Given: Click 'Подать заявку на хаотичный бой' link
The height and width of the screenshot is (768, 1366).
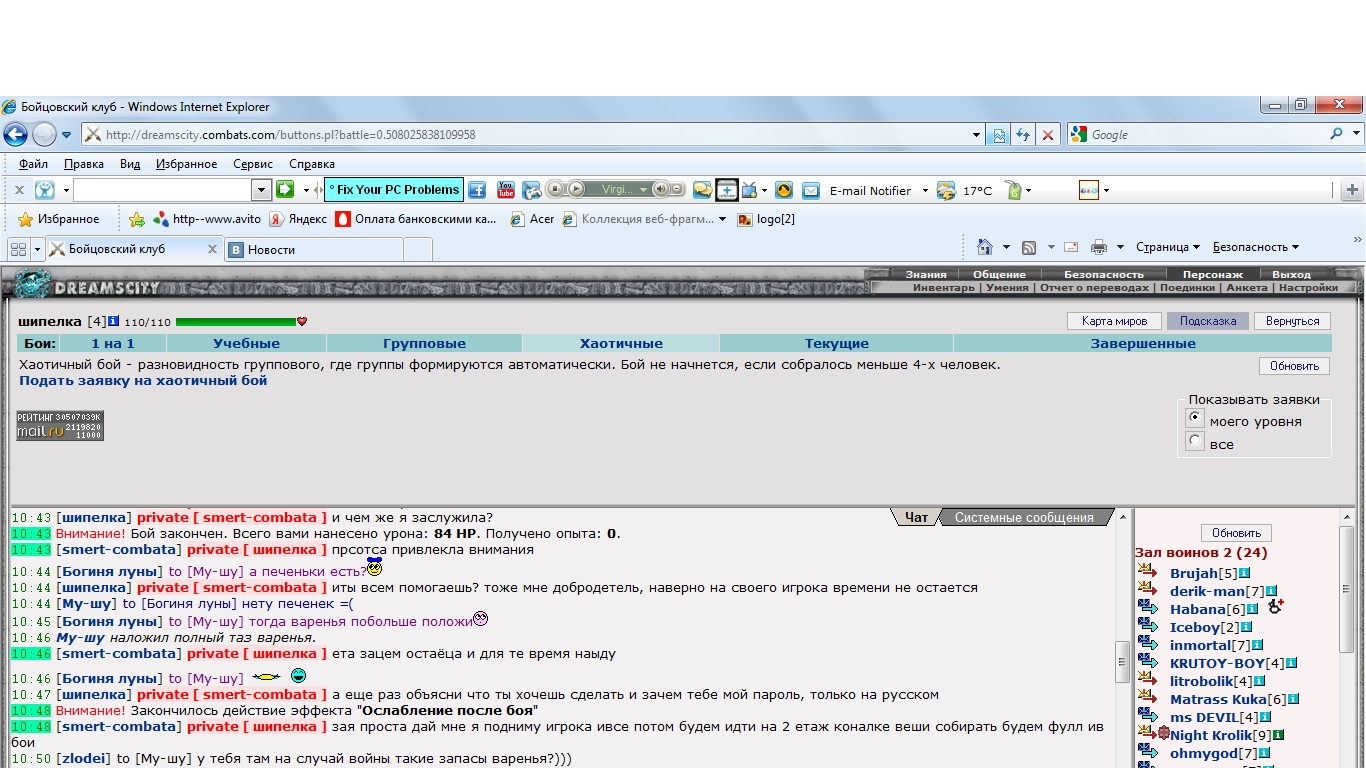Looking at the screenshot, I should click(143, 380).
